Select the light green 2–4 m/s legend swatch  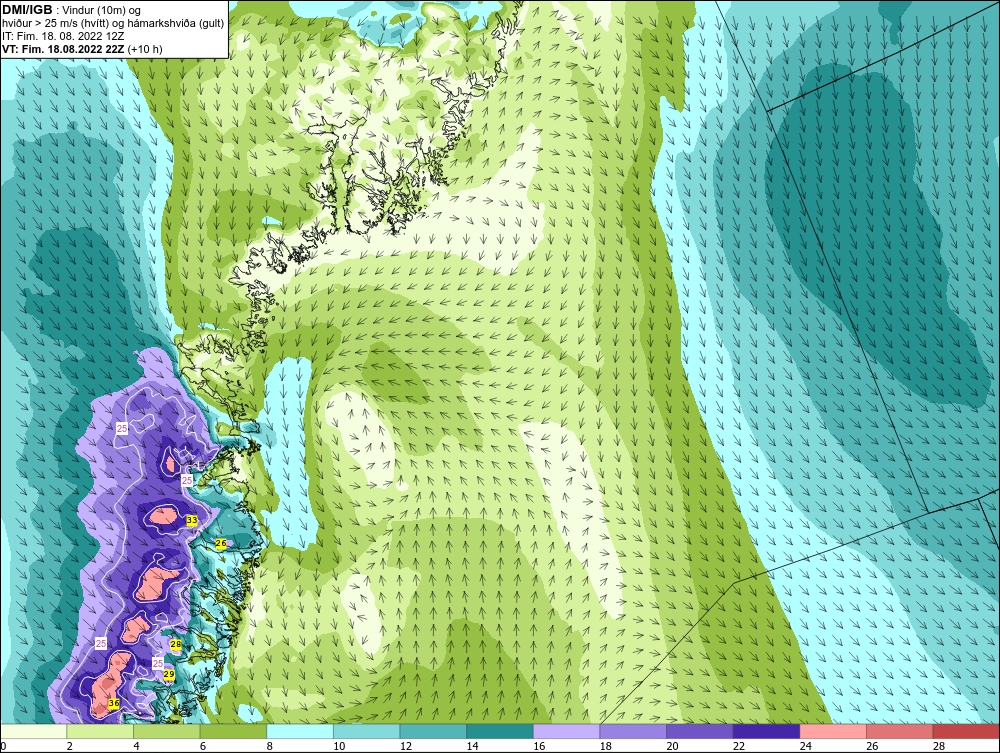(100, 731)
